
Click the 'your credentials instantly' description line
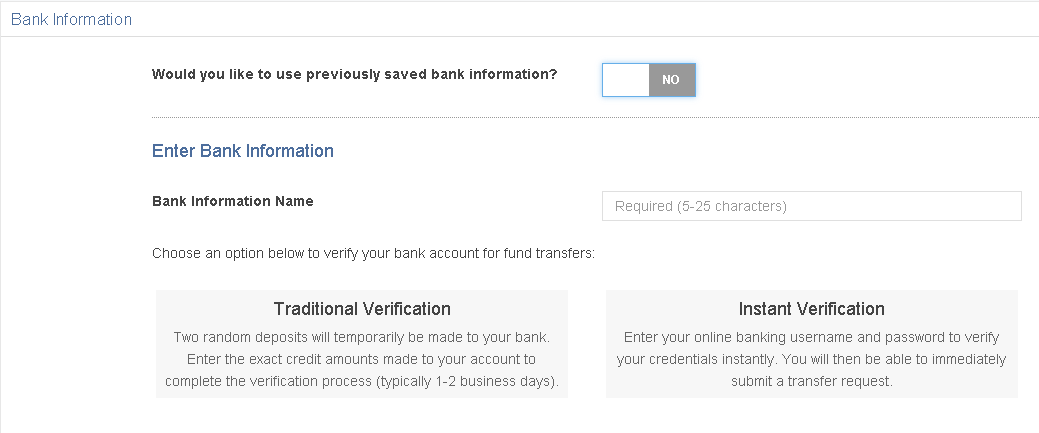click(811, 359)
